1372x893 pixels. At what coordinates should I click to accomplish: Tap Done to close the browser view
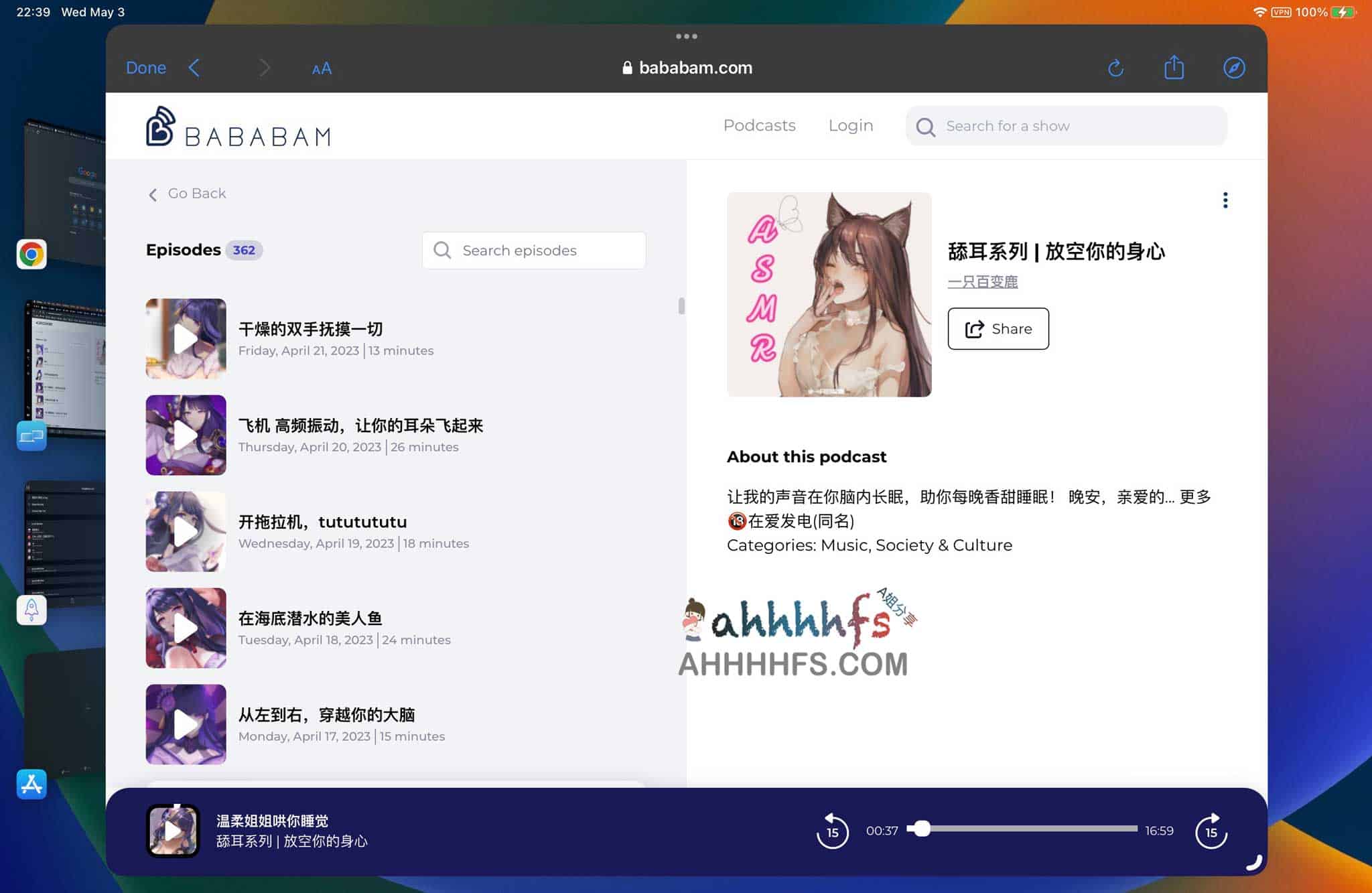pos(146,68)
